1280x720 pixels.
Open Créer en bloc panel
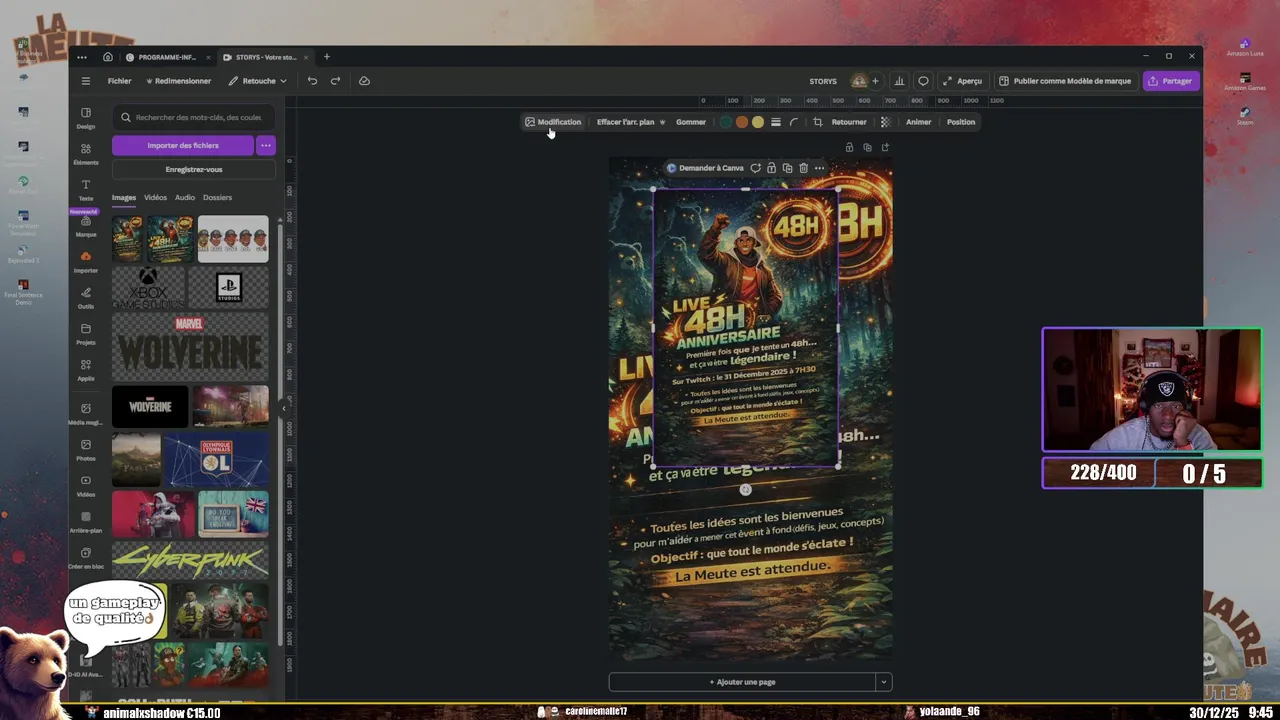click(x=86, y=557)
